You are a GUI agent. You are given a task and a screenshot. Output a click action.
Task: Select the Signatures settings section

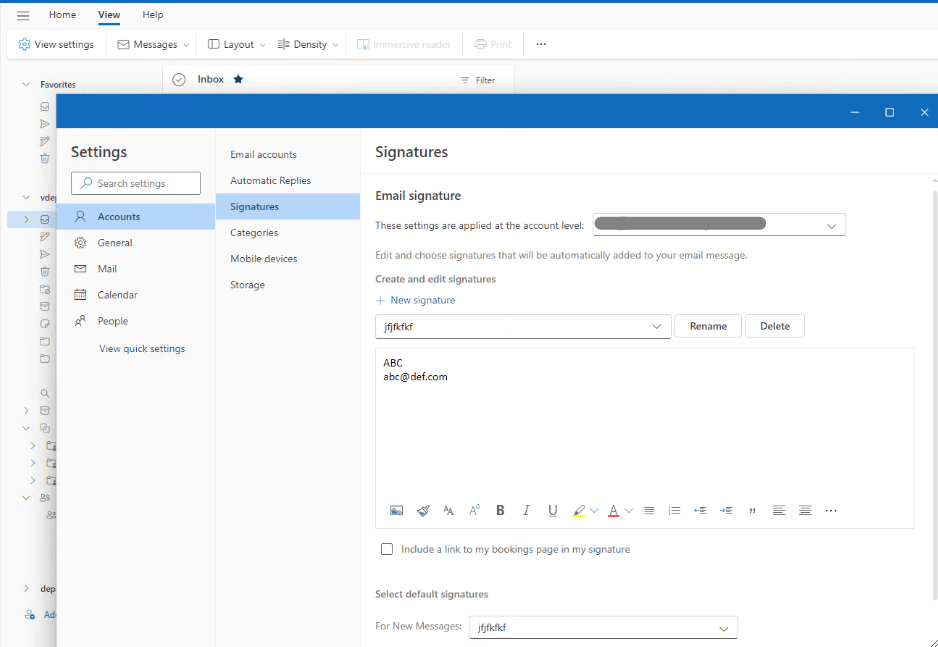[x=288, y=206]
